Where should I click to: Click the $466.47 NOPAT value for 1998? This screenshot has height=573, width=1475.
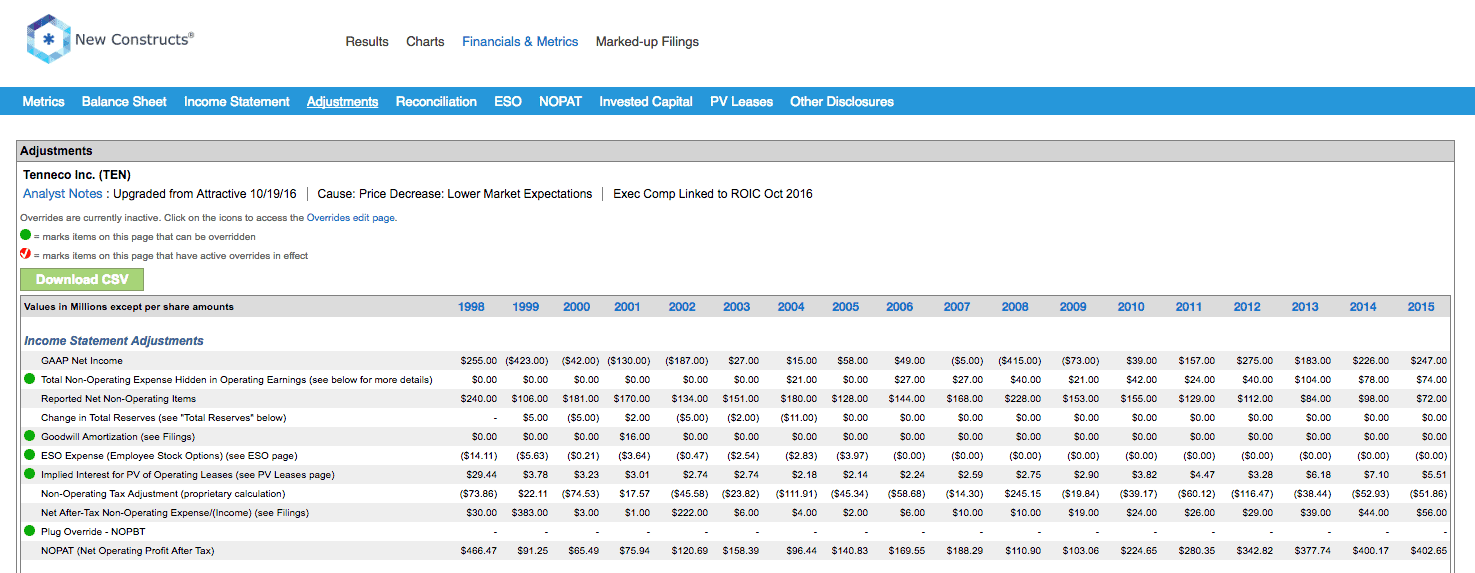pos(478,551)
